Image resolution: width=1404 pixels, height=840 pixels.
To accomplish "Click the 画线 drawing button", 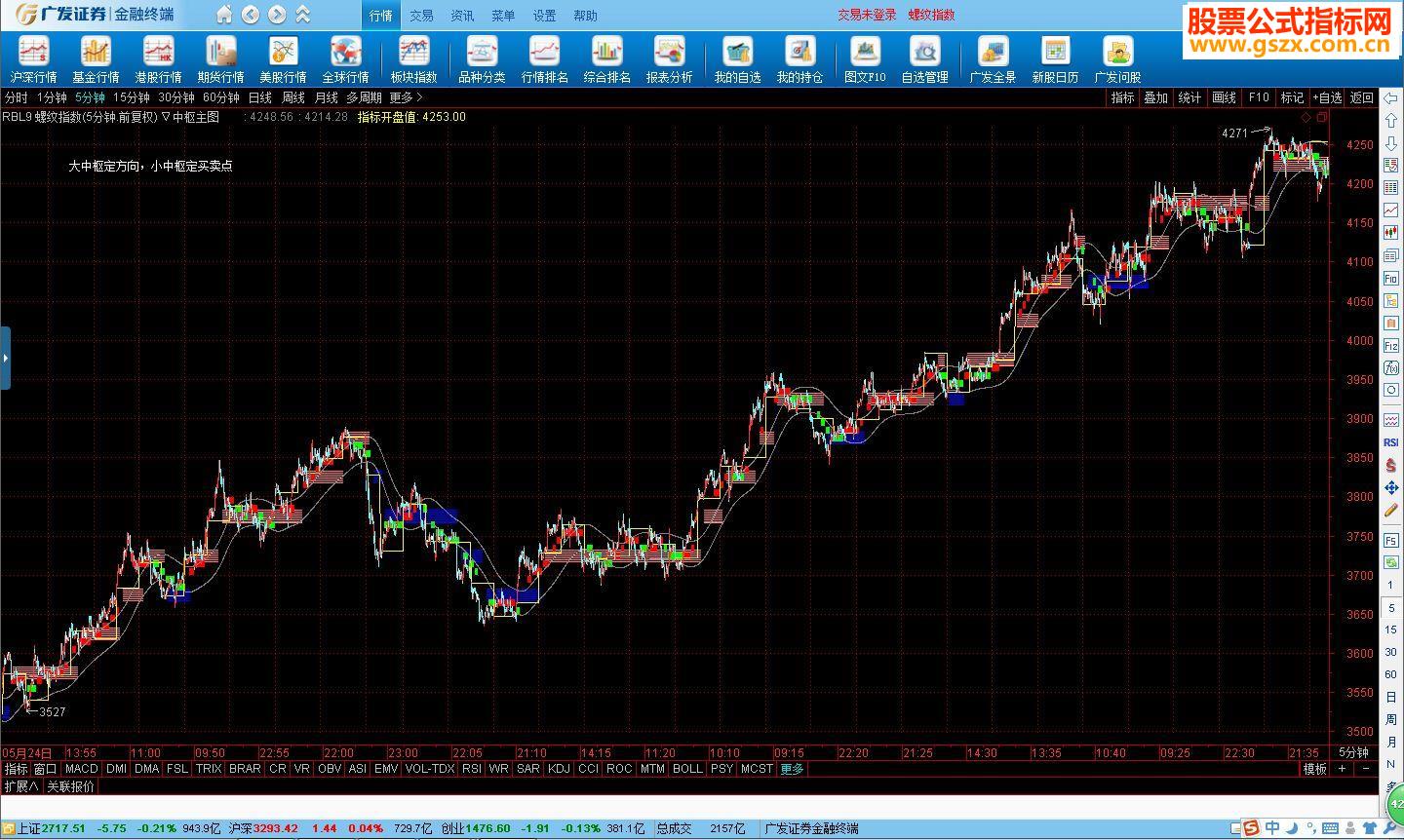I will pyautogui.click(x=1225, y=97).
